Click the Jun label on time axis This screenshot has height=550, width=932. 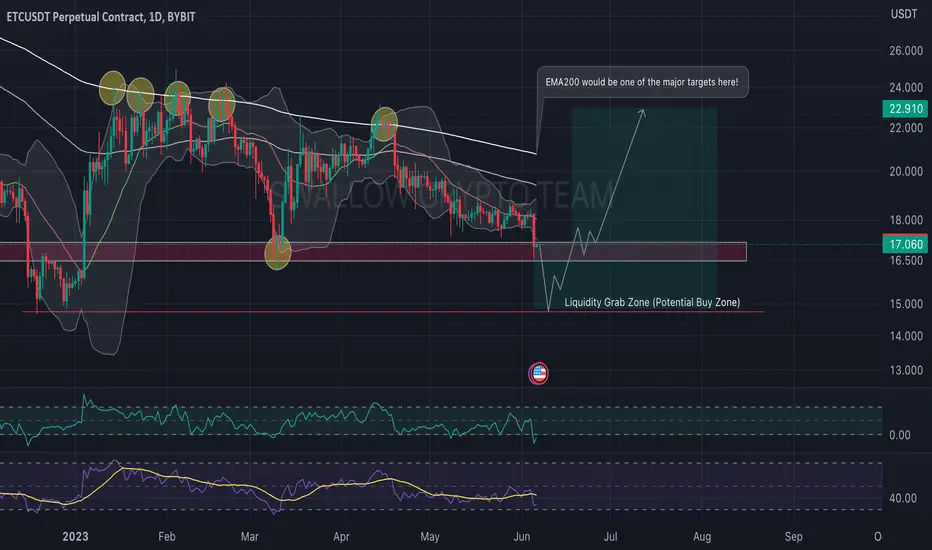pos(521,536)
